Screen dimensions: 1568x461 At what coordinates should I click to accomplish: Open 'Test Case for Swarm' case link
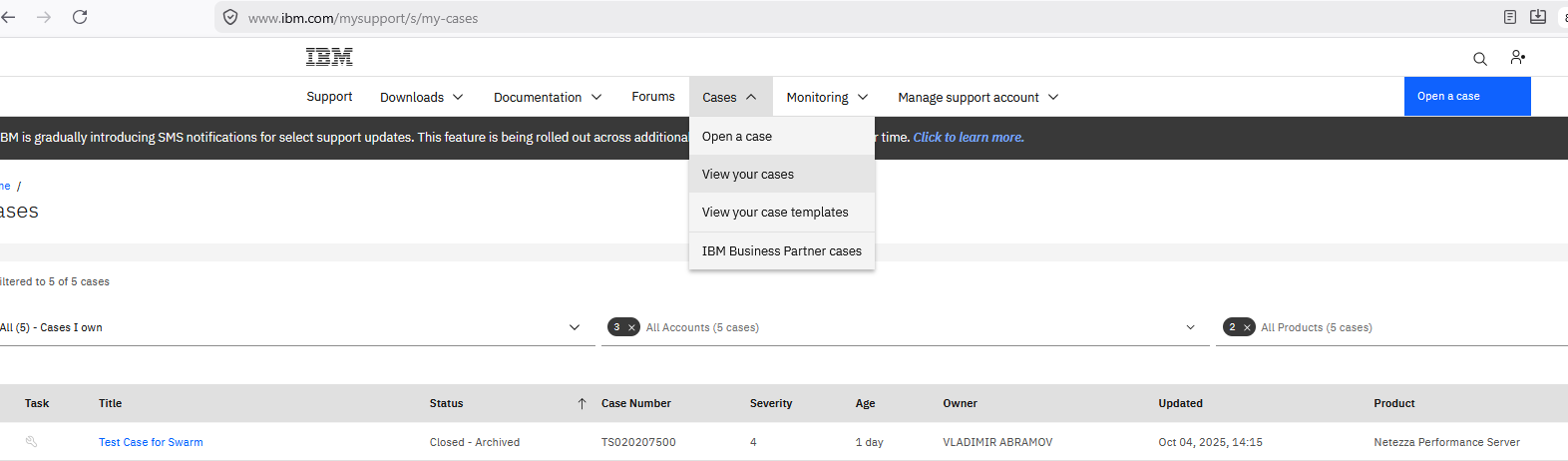151,442
